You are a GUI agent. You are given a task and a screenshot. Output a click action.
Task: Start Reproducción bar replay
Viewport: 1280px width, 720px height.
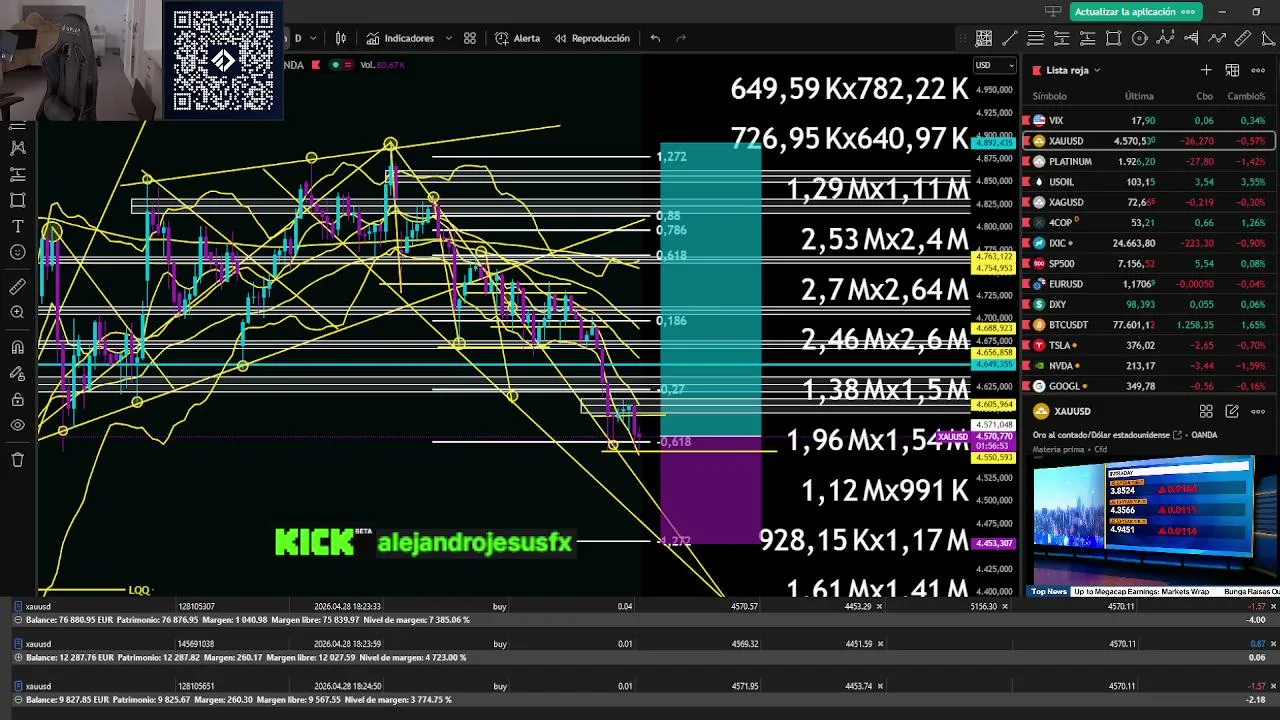tap(591, 38)
